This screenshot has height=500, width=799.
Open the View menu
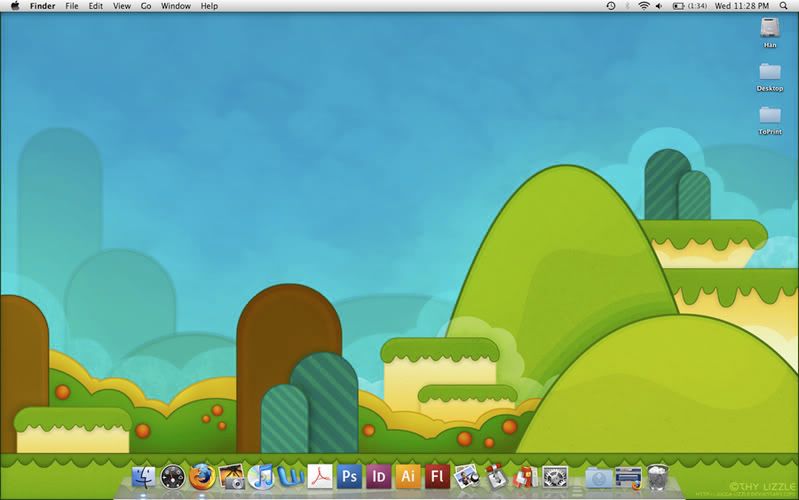pyautogui.click(x=122, y=6)
